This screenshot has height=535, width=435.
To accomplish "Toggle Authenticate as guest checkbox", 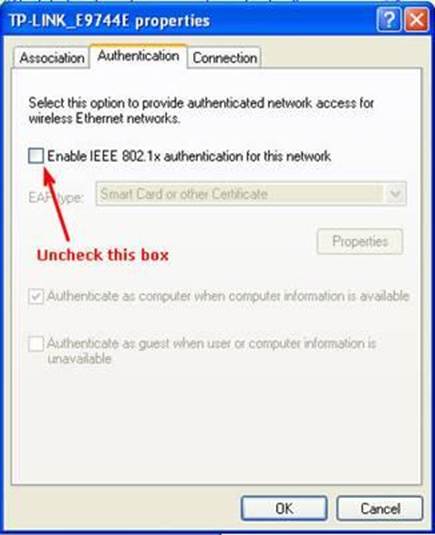I will pos(36,344).
